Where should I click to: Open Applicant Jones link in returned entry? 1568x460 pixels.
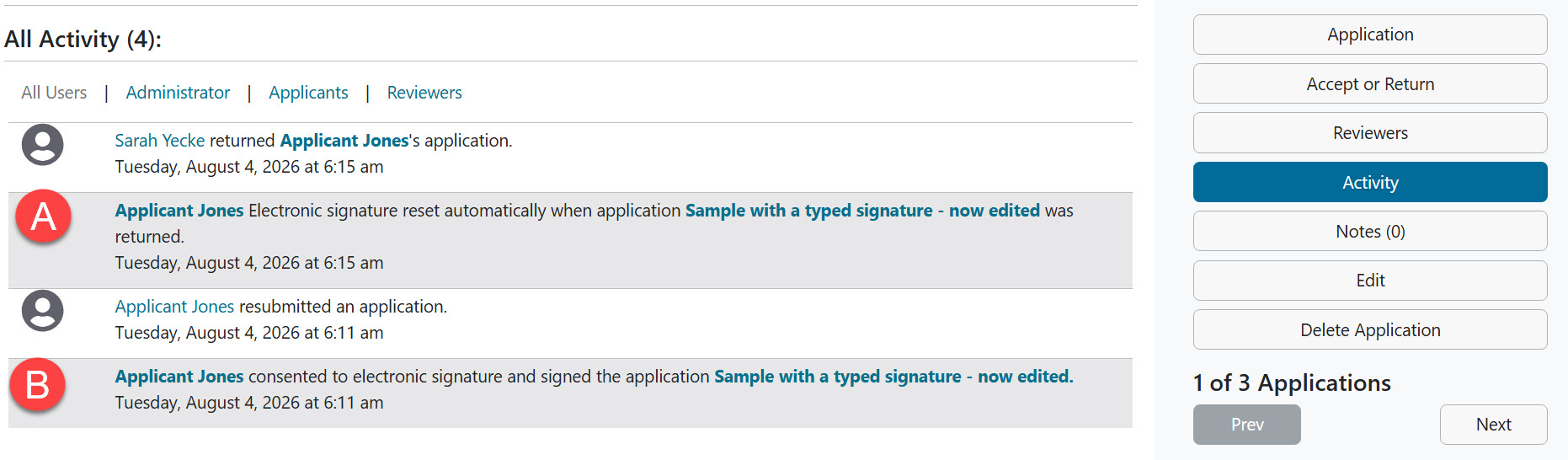click(344, 141)
